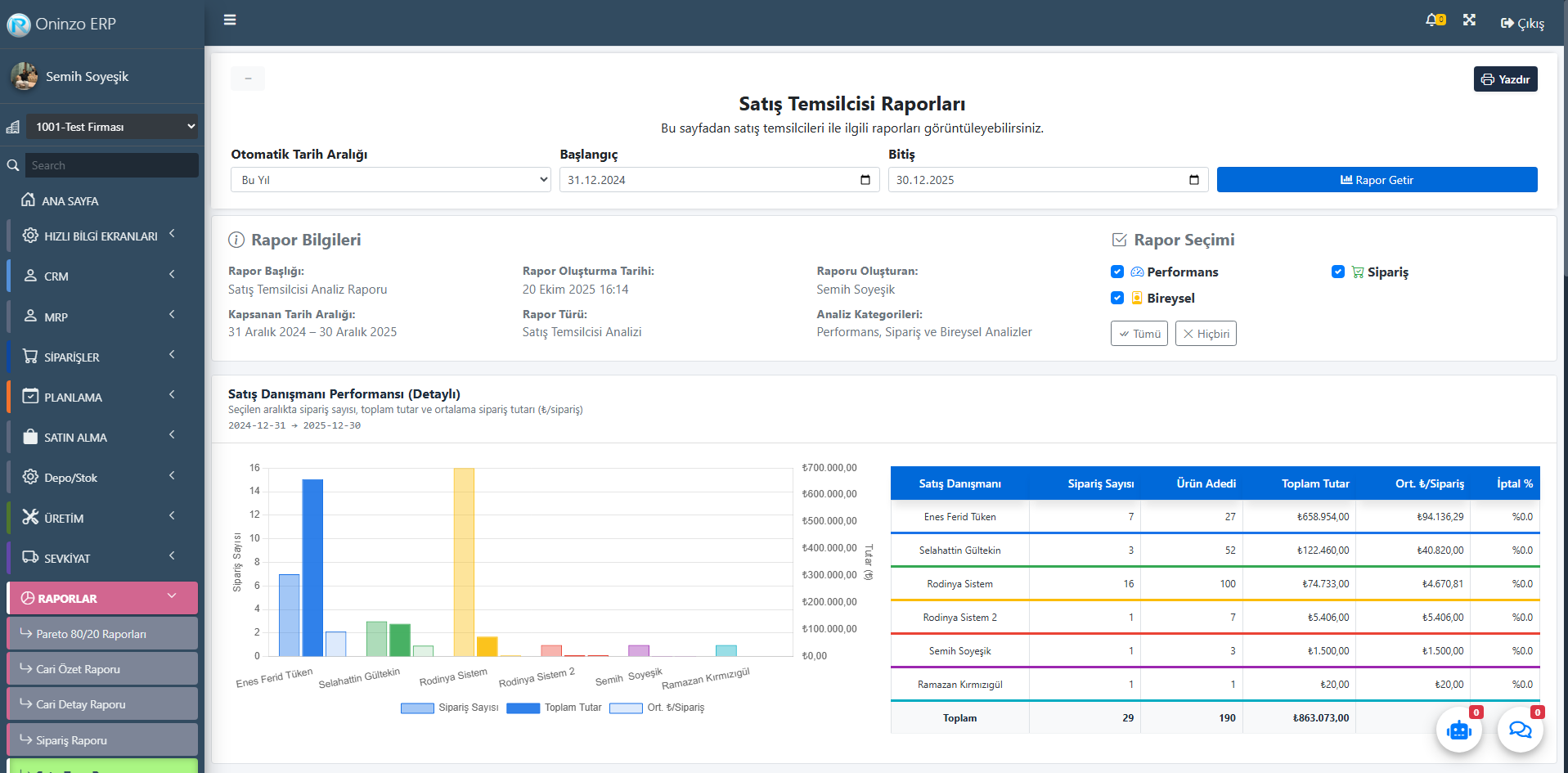The image size is (1568, 773).
Task: Open the Otomatik Tarih Aralığı dropdown
Action: point(391,180)
